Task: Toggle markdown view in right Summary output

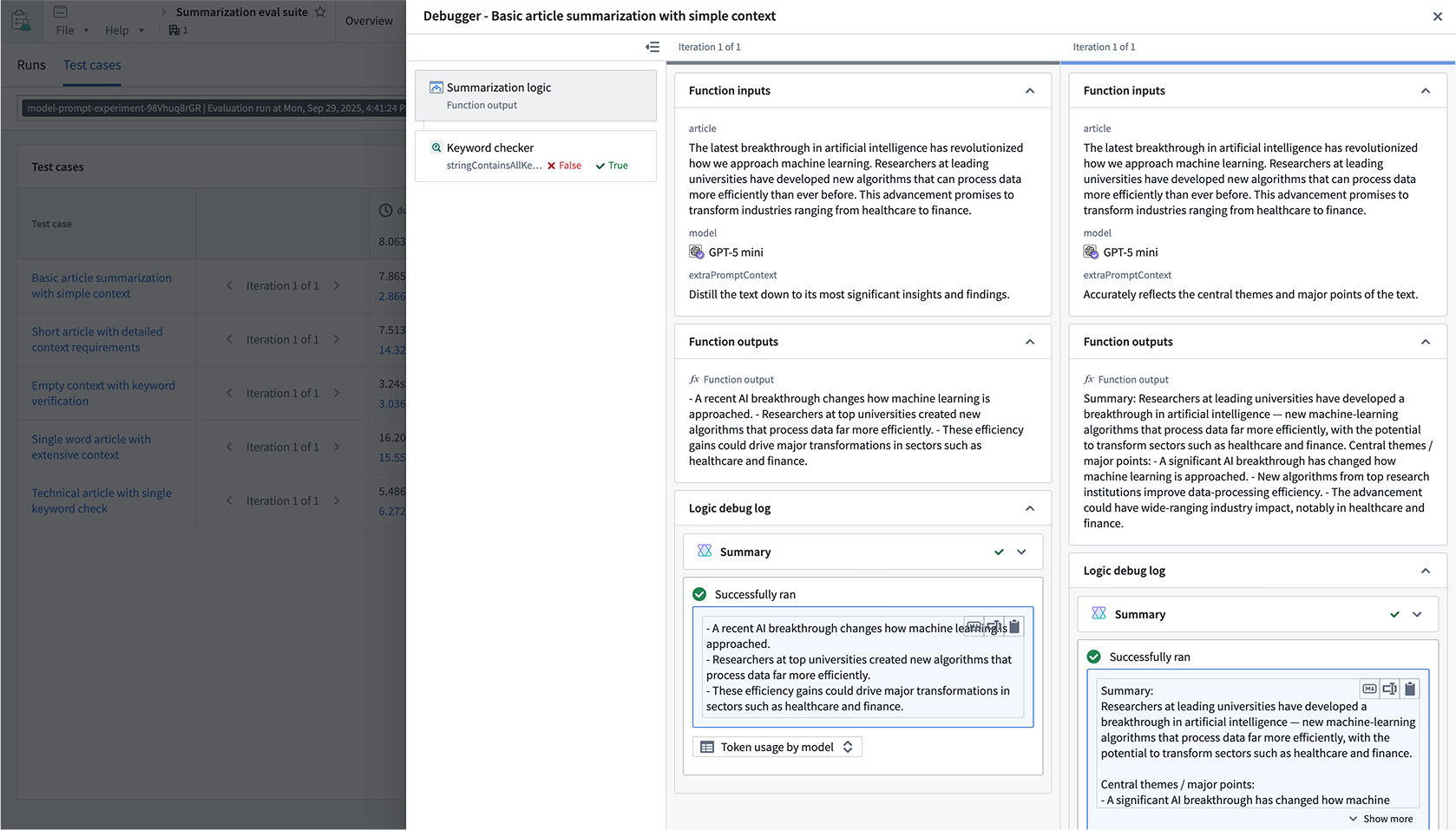Action: [x=1369, y=689]
